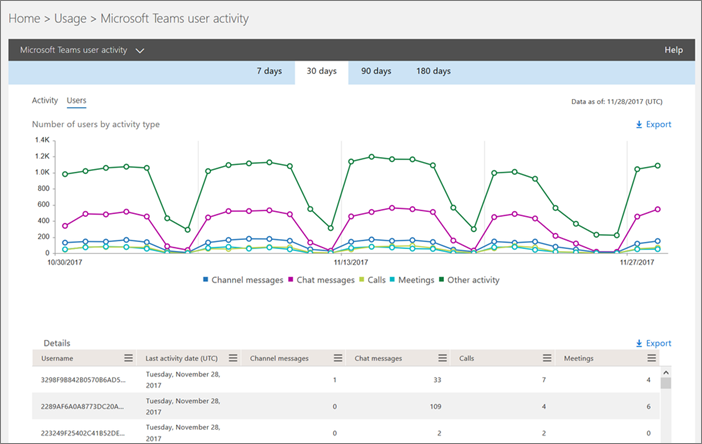Open Help in the report header
Viewport: 702px width, 444px height.
click(x=673, y=50)
